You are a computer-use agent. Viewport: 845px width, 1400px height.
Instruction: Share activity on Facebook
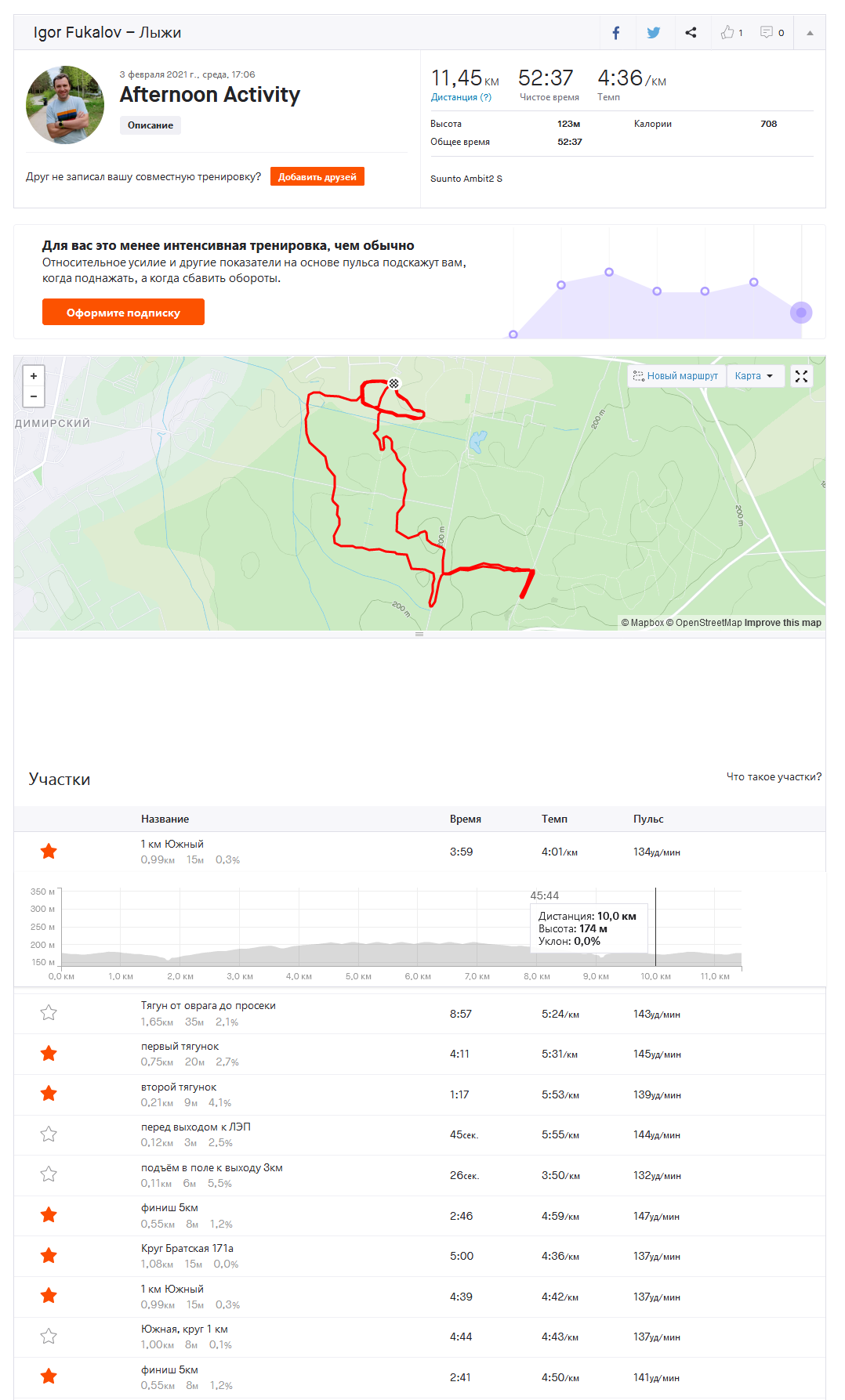coord(616,33)
